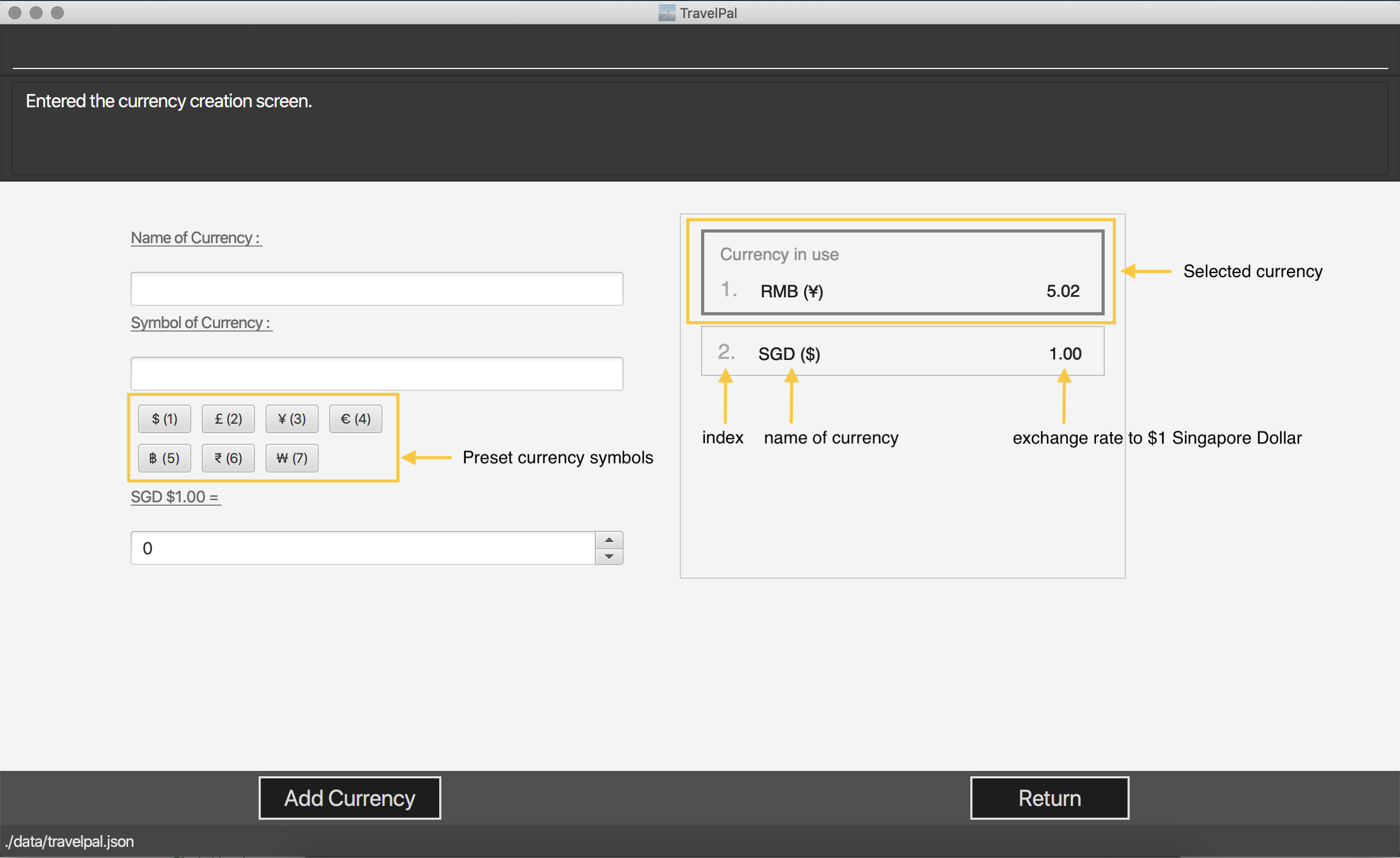Click the Dollar $ (1) currency symbol
The width and height of the screenshot is (1400, 858).
pos(164,419)
